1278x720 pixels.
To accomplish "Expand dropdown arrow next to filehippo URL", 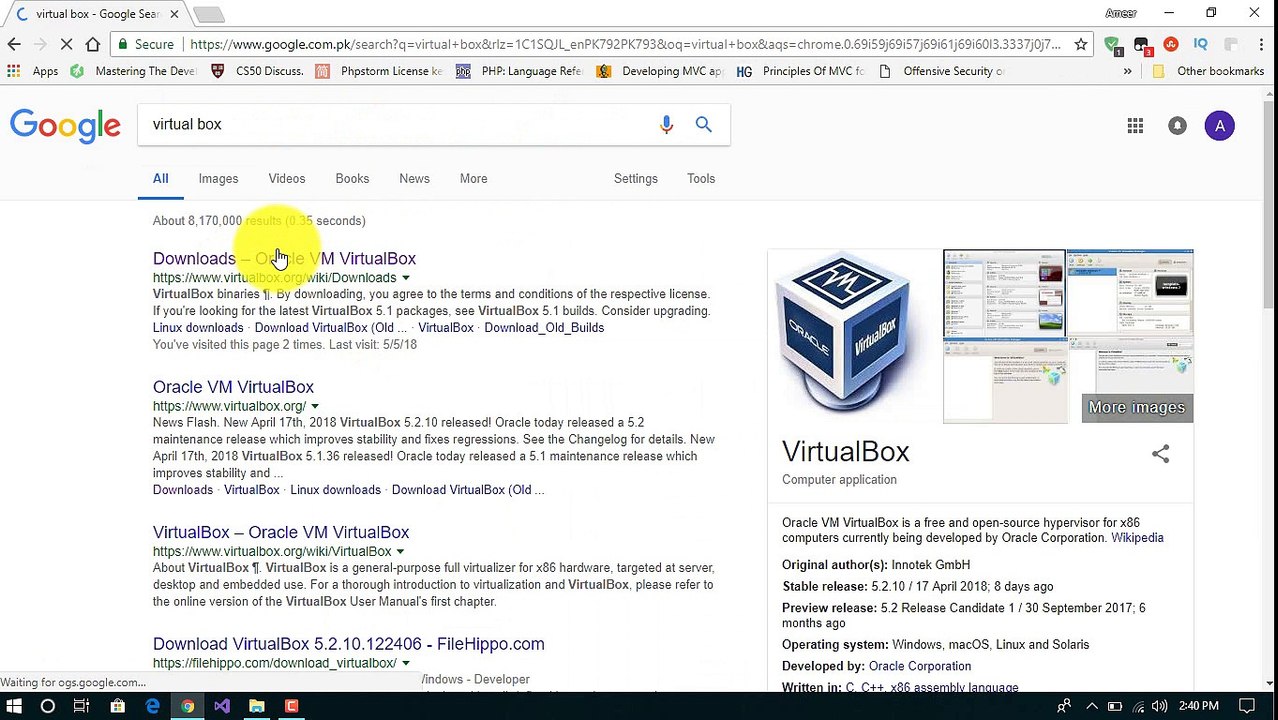I will 405,663.
